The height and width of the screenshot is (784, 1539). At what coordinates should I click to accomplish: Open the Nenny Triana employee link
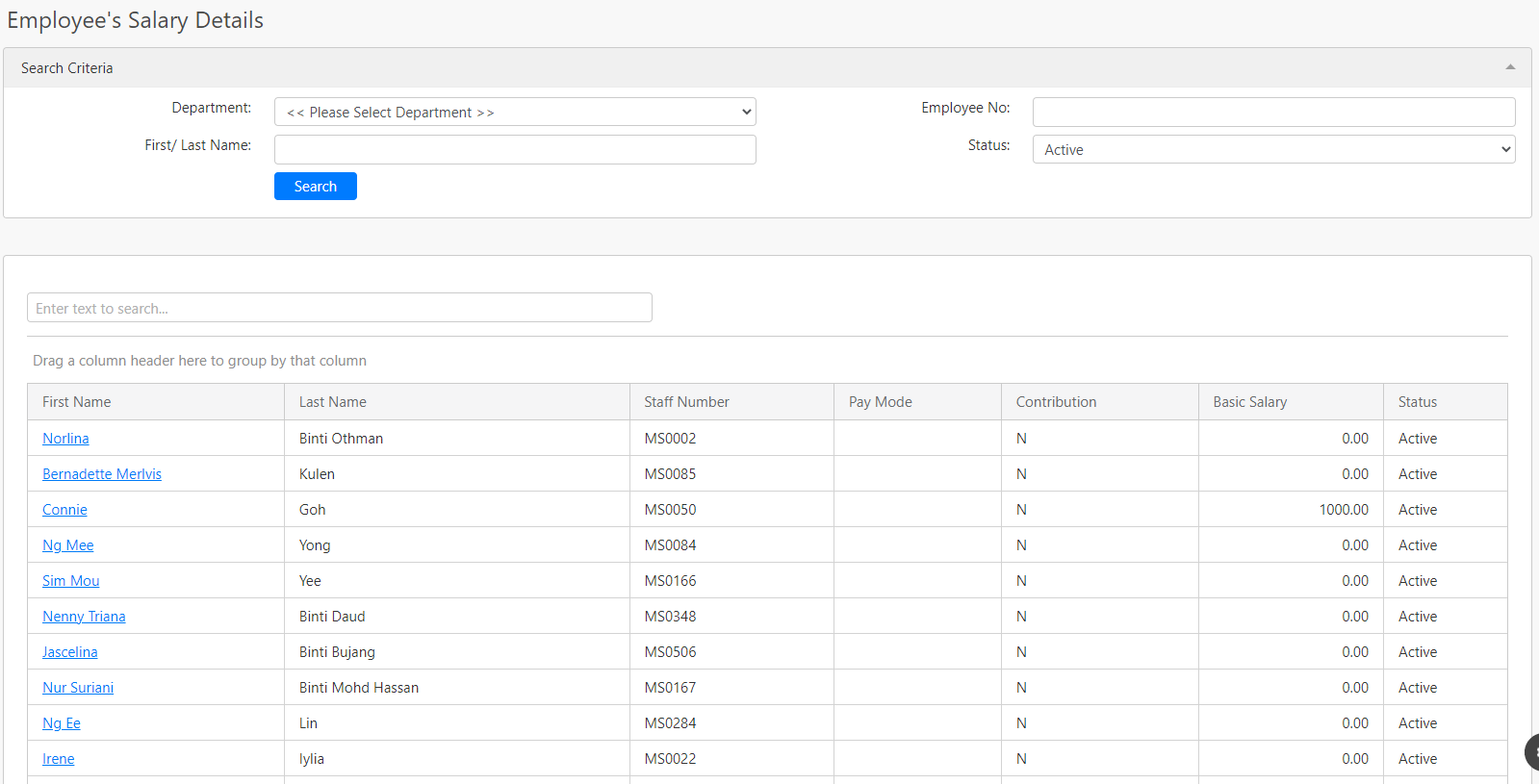pos(84,616)
